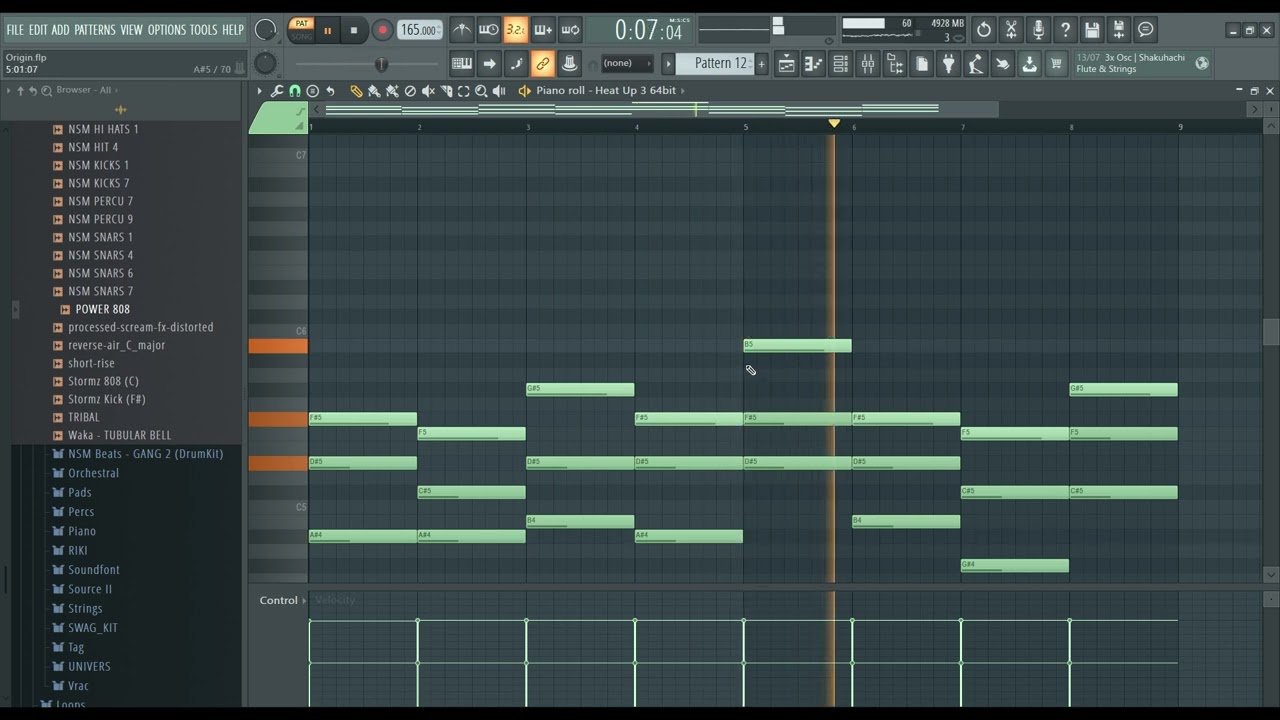The image size is (1280, 720).
Task: Open the Piano roll view button
Action: 814,64
